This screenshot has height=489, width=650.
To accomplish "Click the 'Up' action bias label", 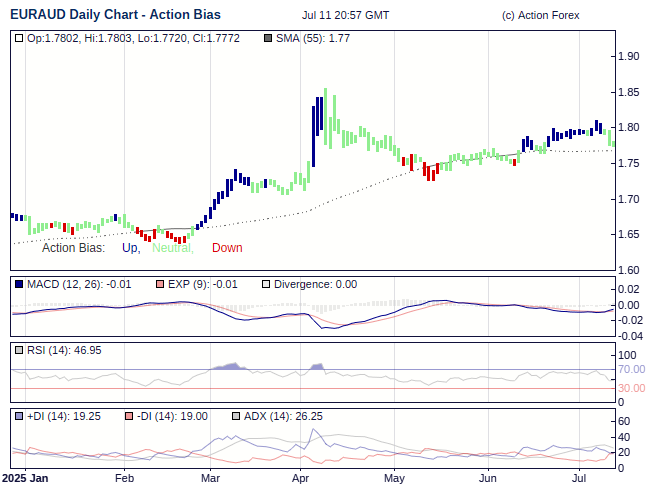I will tap(130, 248).
